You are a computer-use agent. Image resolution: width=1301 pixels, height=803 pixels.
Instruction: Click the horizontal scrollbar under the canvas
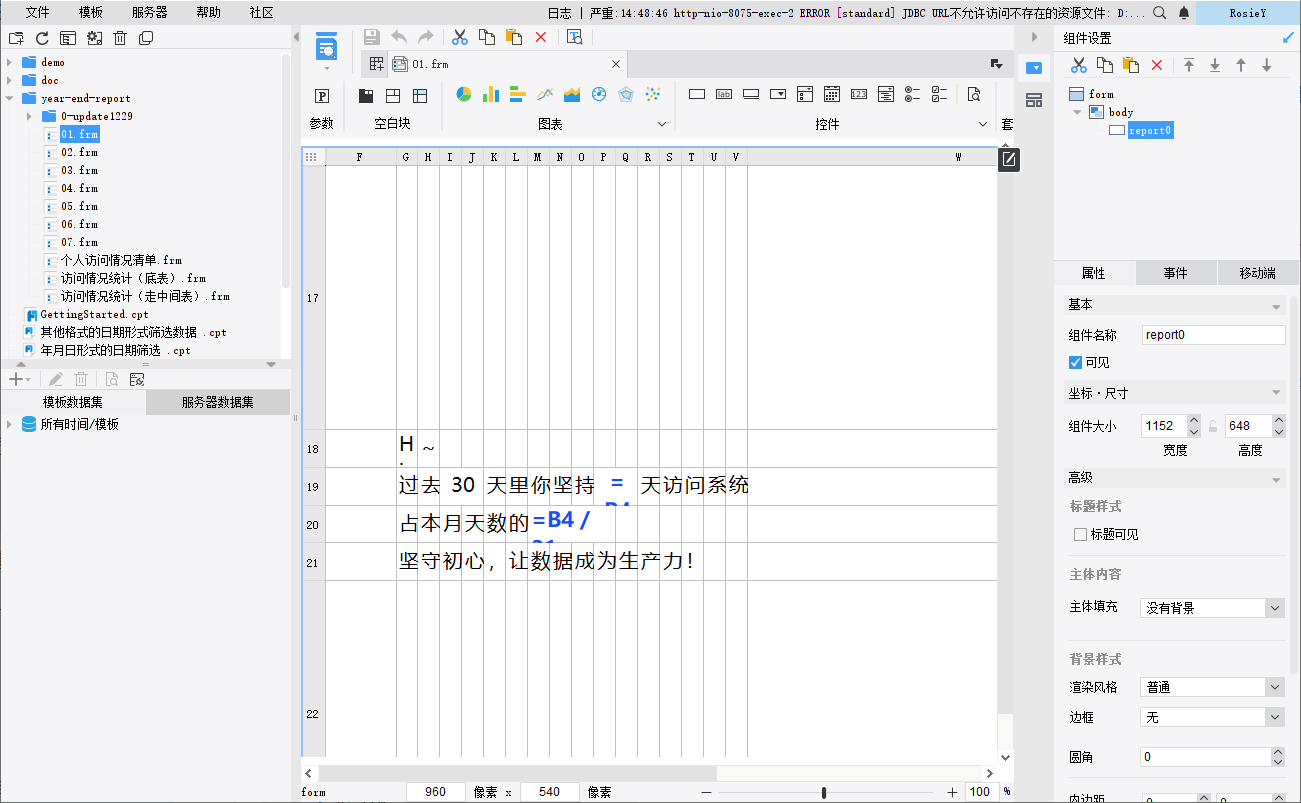518,773
